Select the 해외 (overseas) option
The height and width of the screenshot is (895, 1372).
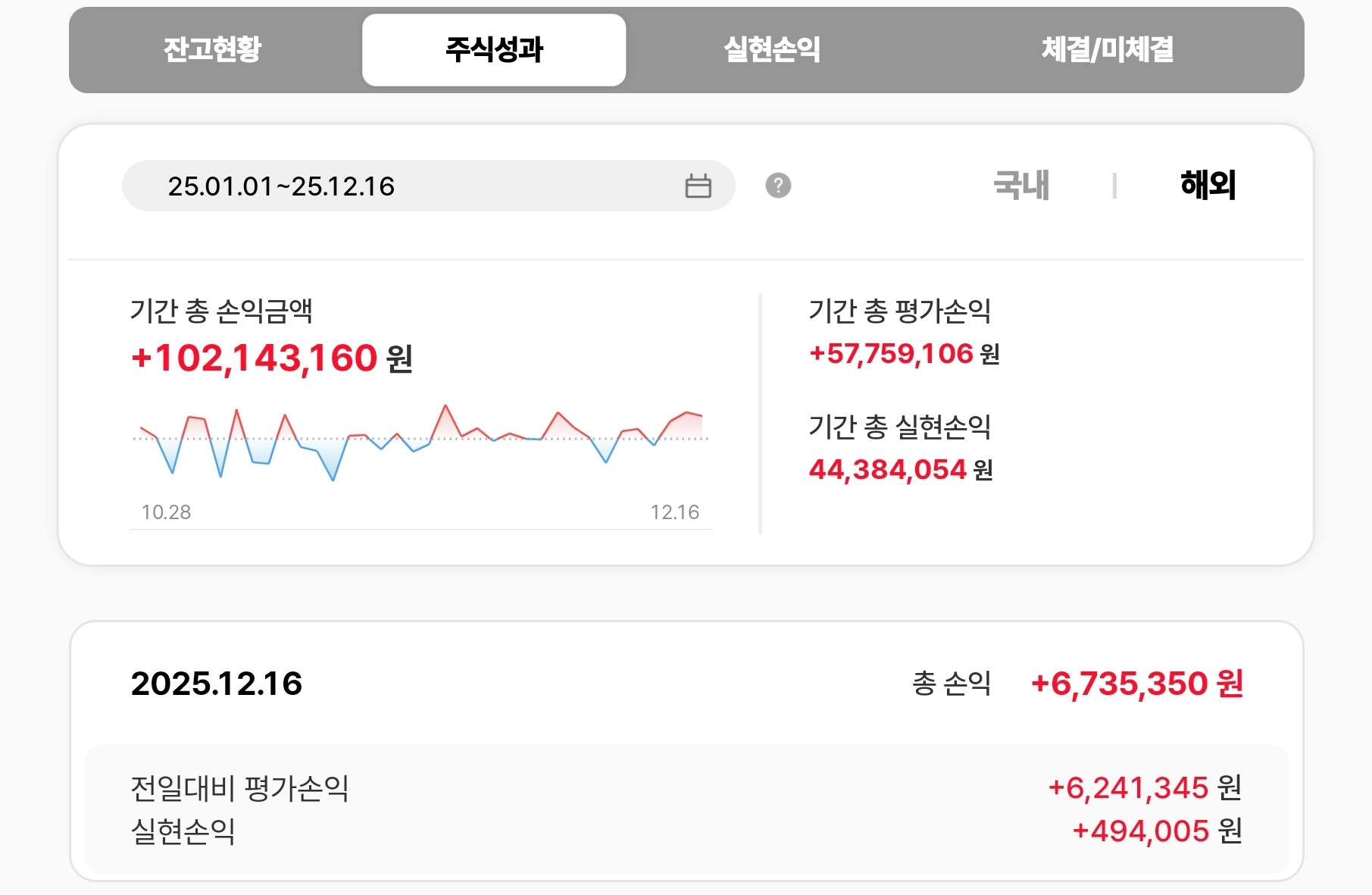[1208, 185]
